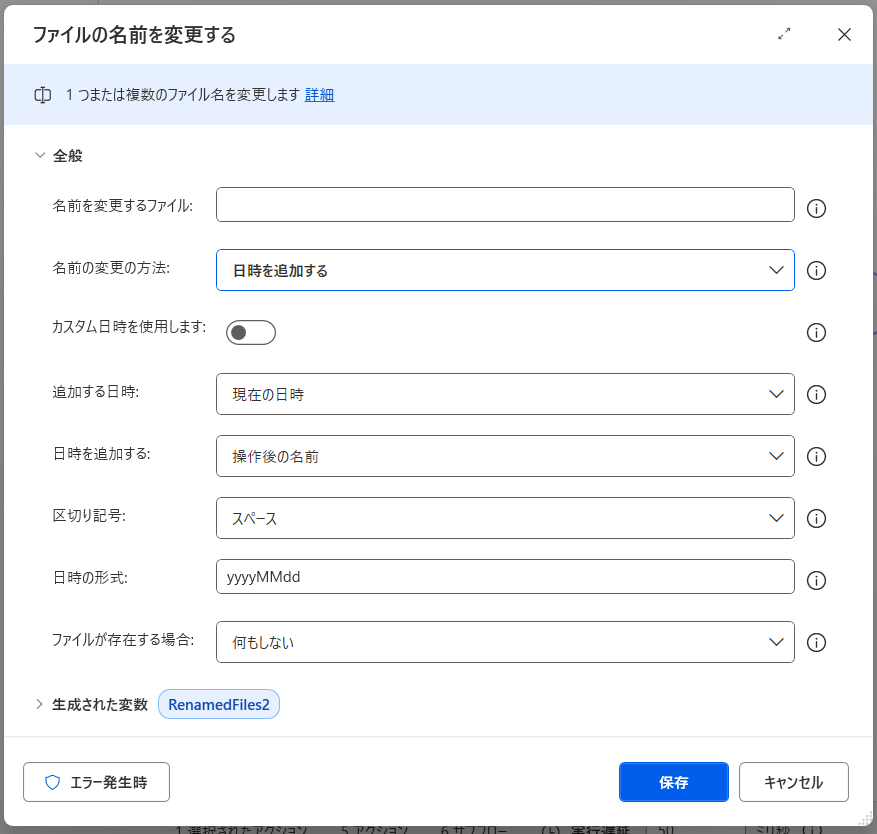The image size is (877, 834).
Task: Click info icon for カスタム日時を使用します
Action: pos(816,333)
